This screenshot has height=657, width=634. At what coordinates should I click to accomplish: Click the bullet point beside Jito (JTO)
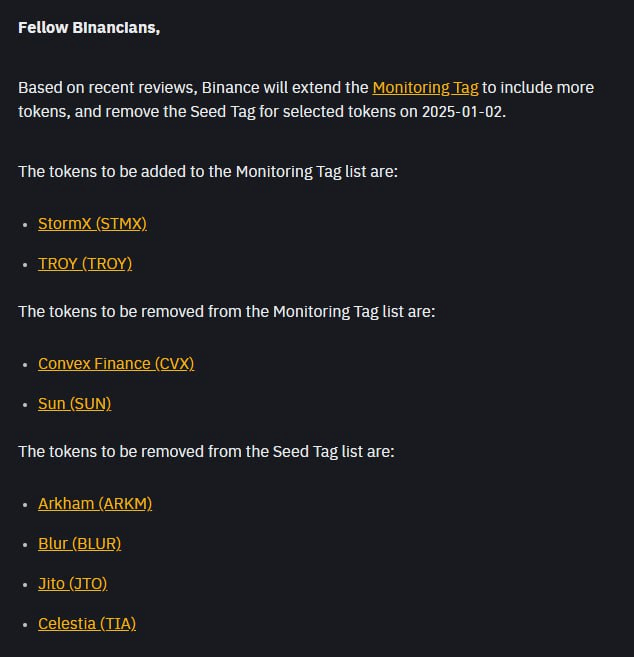pos(25,585)
